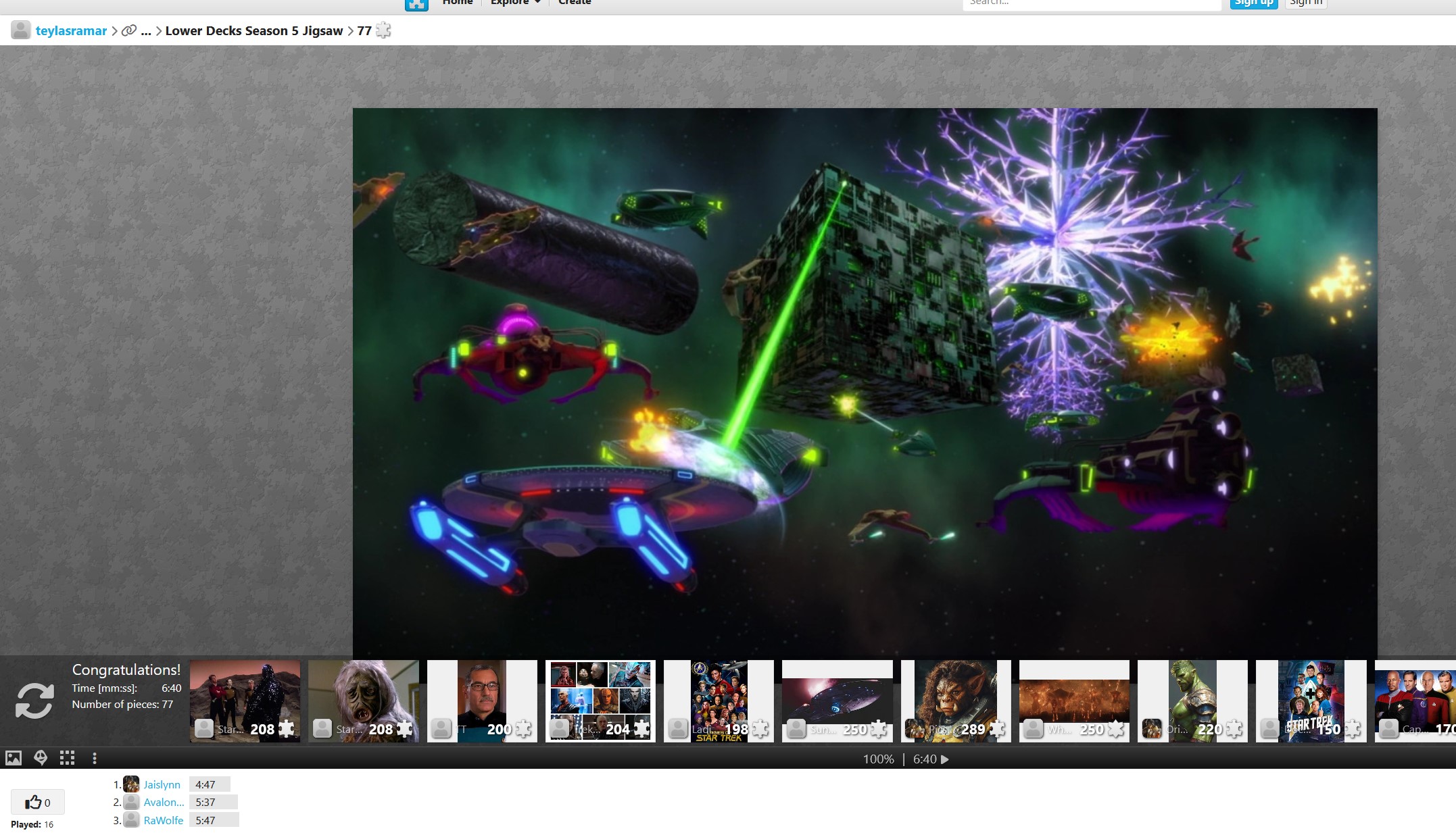Click the puzzle piece icon beside 77
This screenshot has width=1456, height=835.
click(383, 30)
